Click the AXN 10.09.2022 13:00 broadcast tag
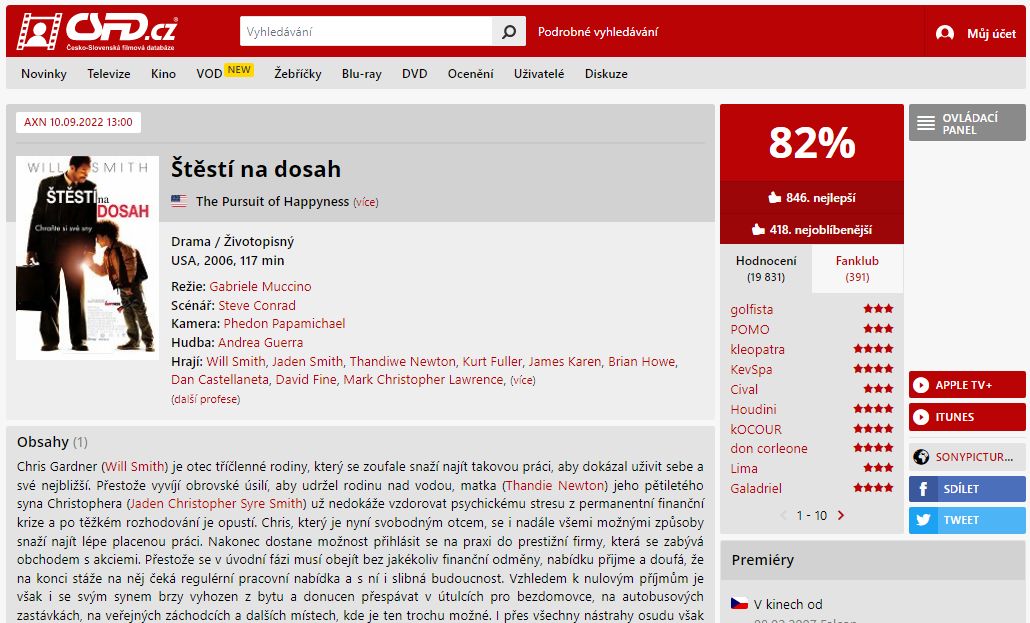 click(78, 122)
